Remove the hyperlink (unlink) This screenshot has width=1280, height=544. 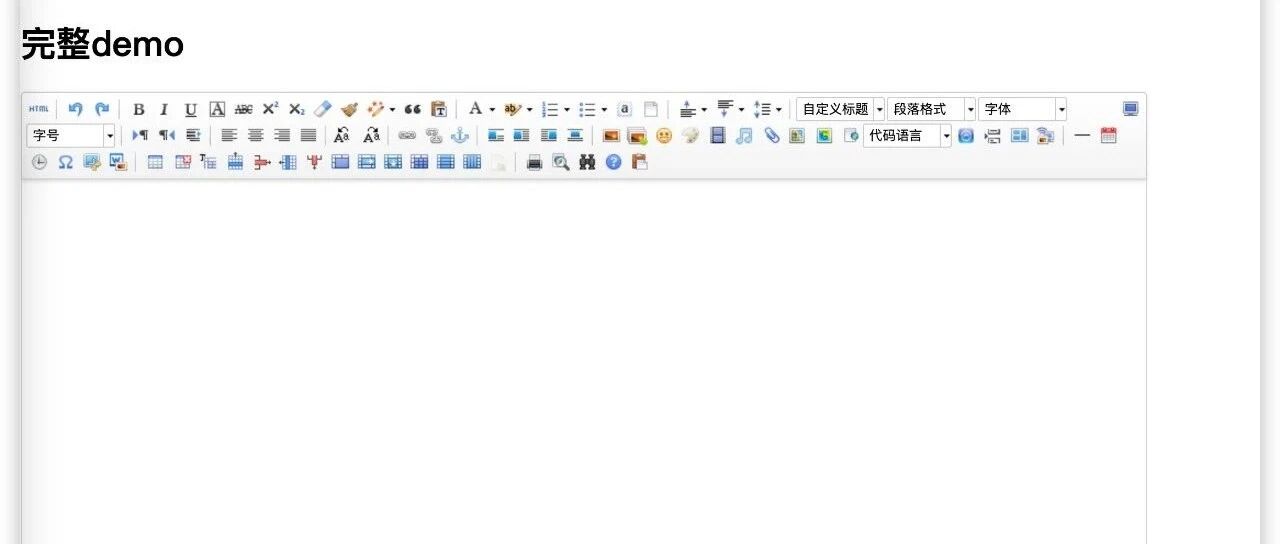434,135
